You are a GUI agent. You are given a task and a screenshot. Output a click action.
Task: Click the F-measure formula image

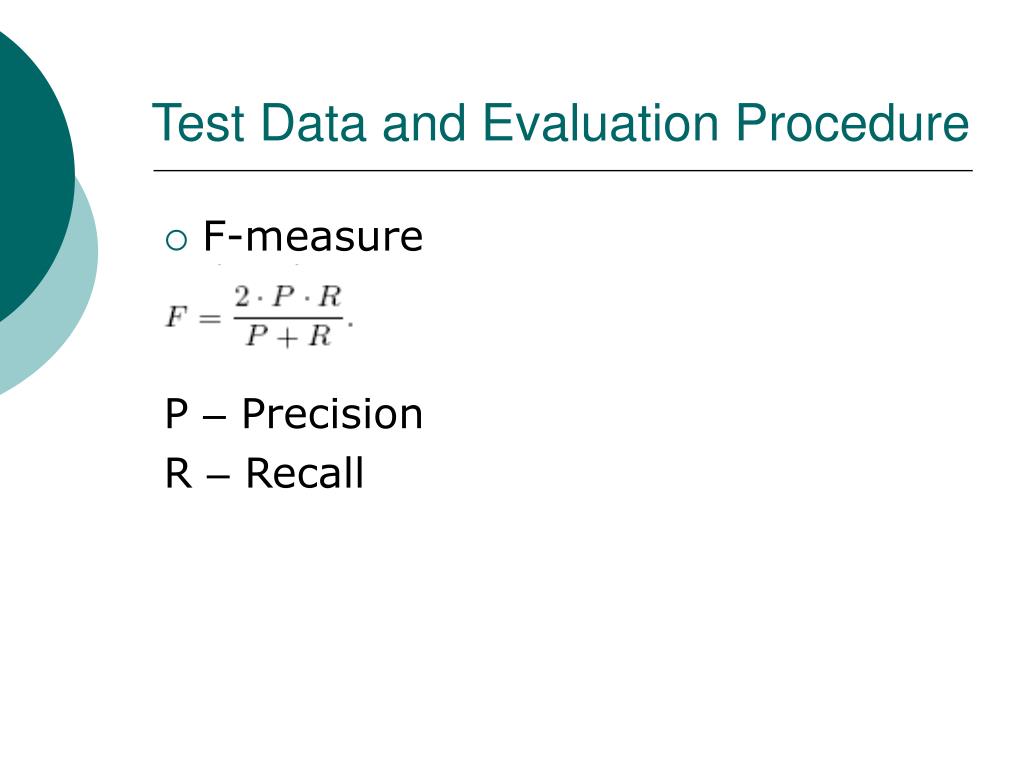click(259, 315)
